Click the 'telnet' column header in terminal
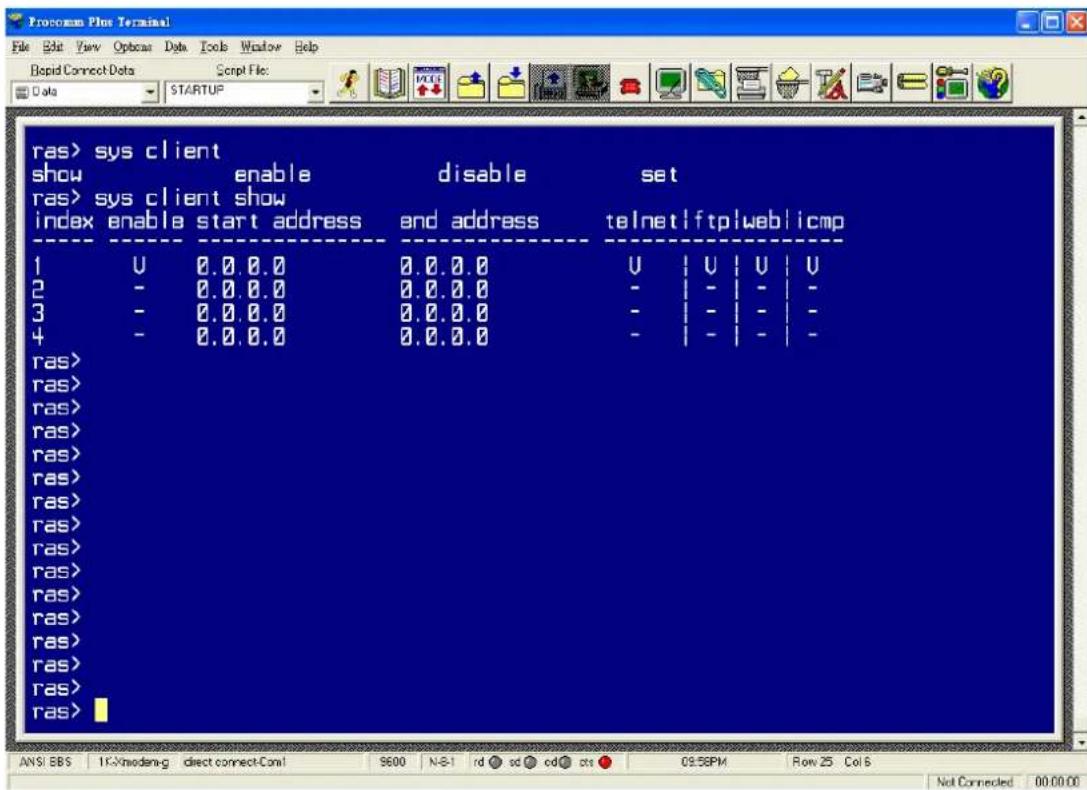The height and width of the screenshot is (790, 1087). coord(642,221)
